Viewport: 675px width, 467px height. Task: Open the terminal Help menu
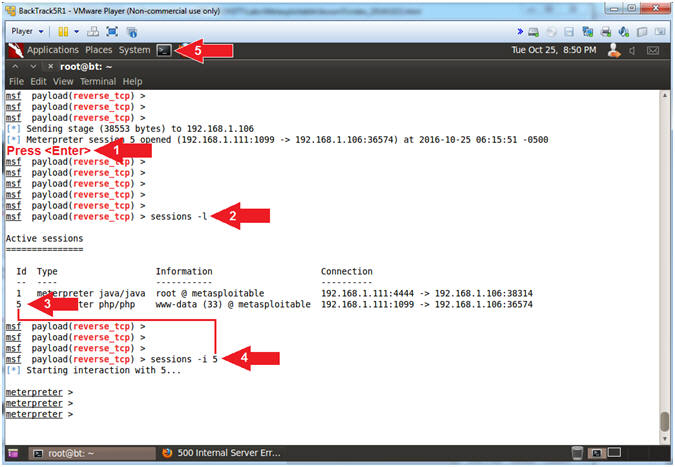tap(133, 81)
